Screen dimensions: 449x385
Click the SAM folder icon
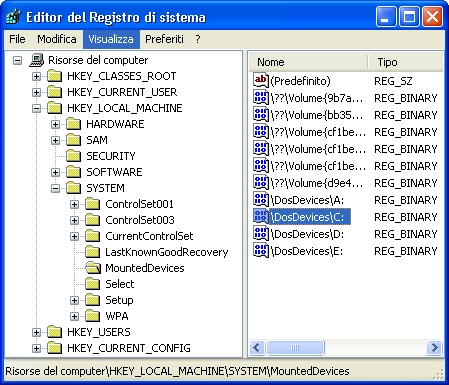click(x=73, y=140)
